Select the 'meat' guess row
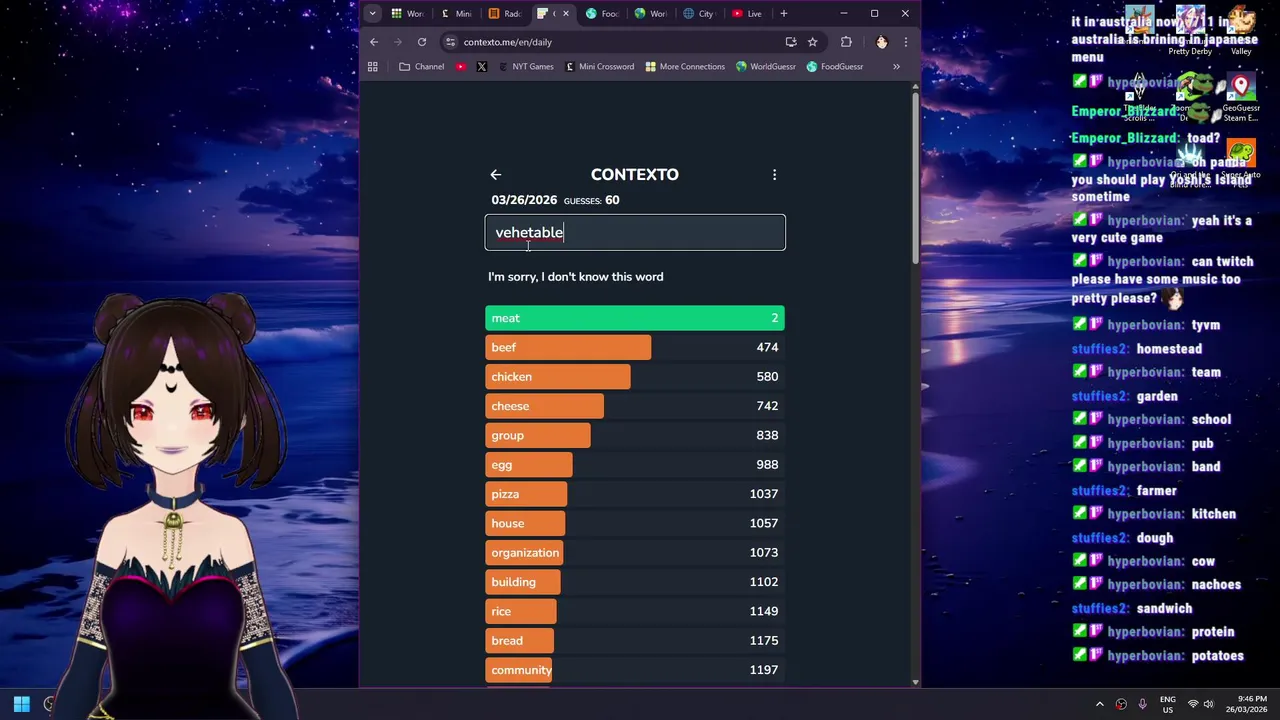The image size is (1280, 720). 635,318
